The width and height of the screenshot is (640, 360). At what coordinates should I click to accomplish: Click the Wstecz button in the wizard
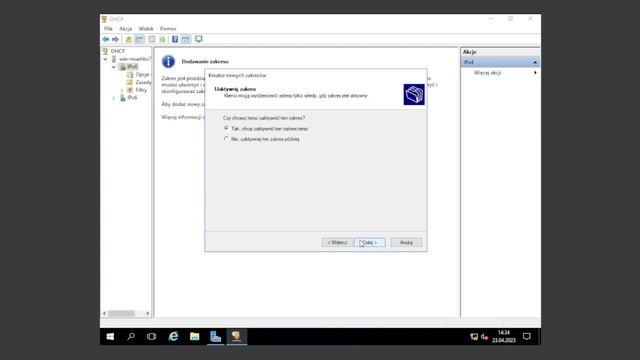point(338,242)
